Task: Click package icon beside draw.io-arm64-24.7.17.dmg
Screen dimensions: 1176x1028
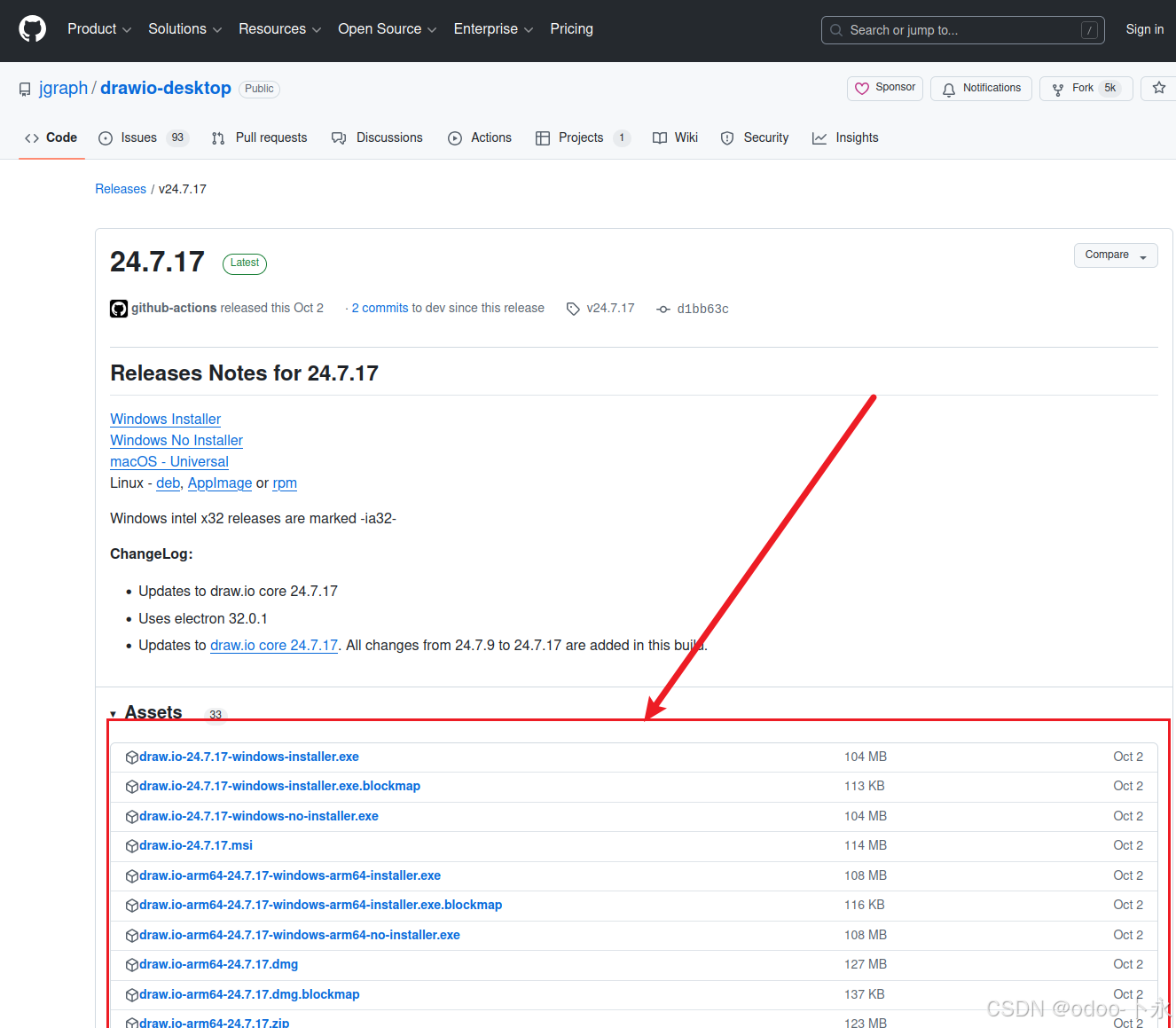Action: click(x=132, y=965)
